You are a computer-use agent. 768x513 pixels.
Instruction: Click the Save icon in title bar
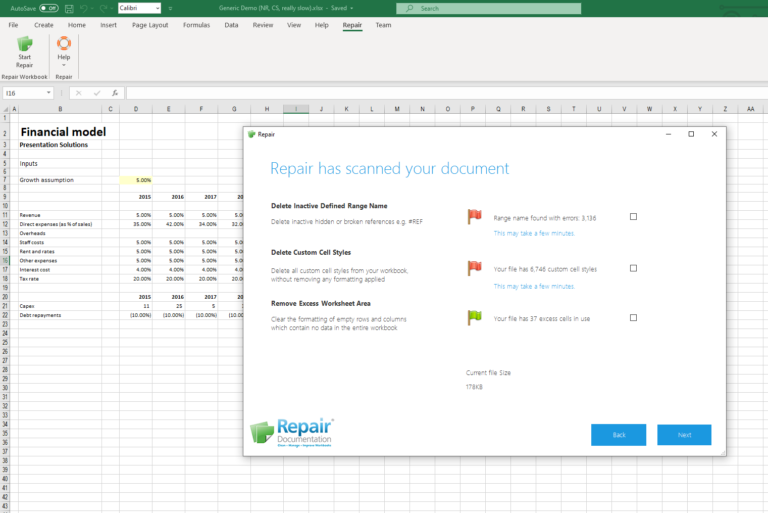tap(70, 8)
